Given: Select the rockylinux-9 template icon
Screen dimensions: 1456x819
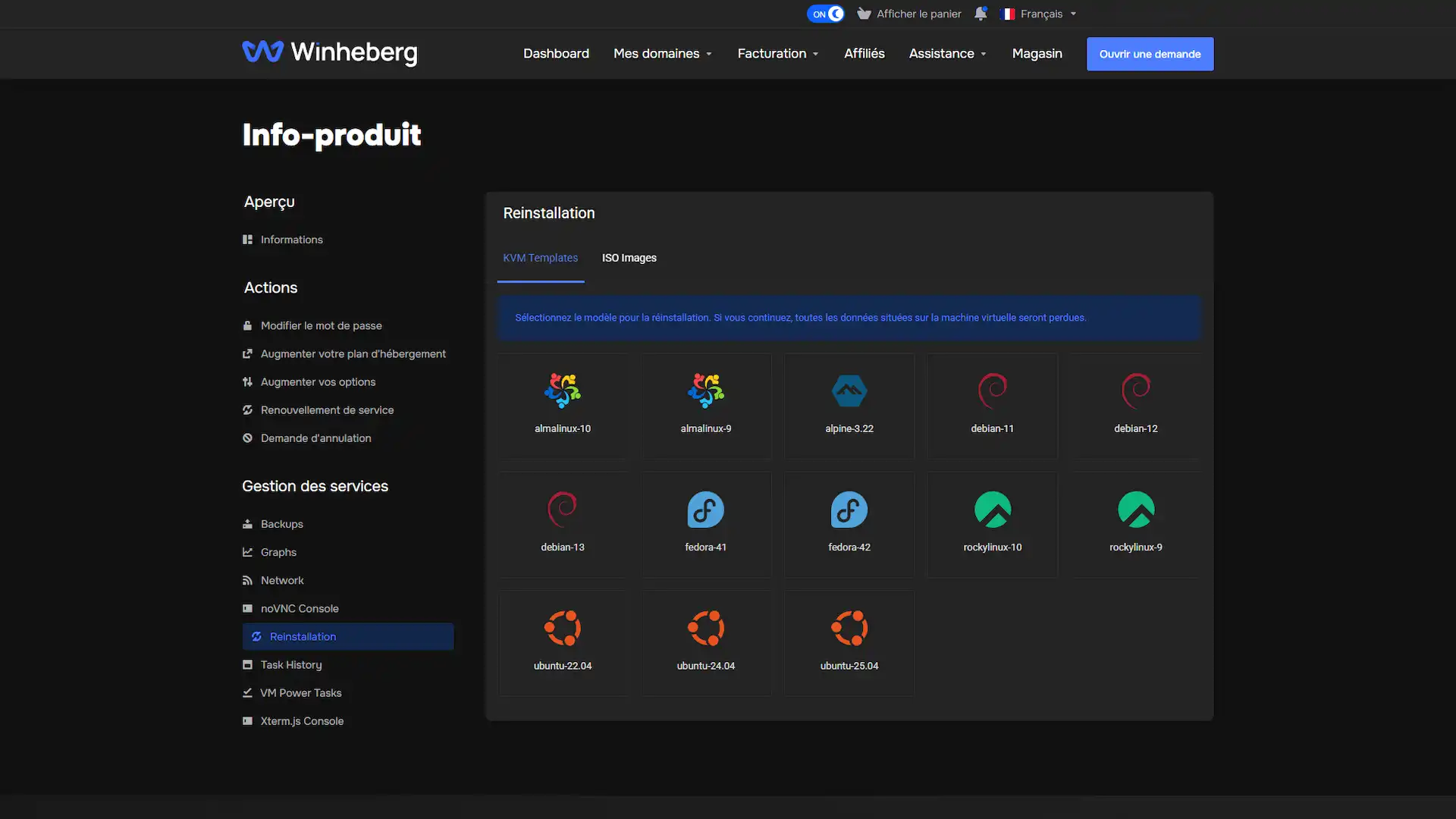Looking at the screenshot, I should (1136, 510).
